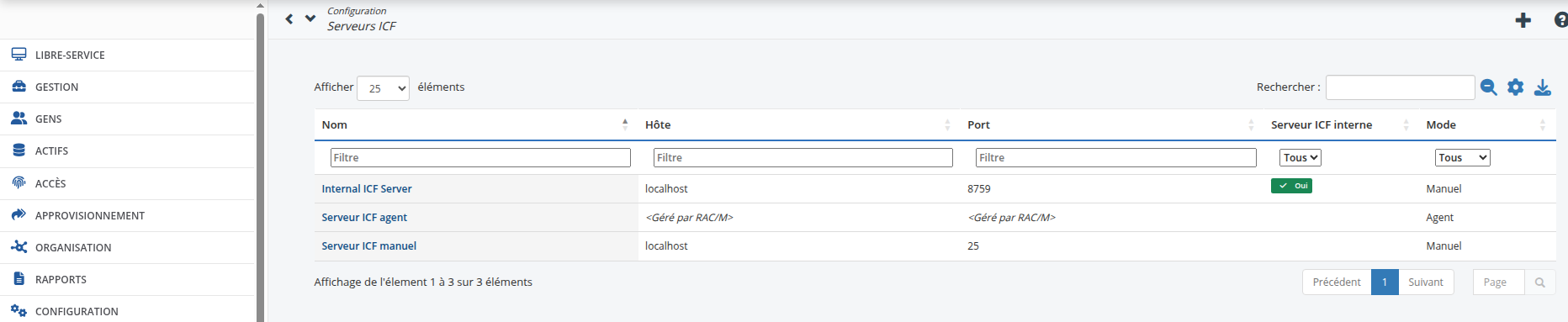Click port value 8759
The image size is (1568, 322).
[x=979, y=189]
